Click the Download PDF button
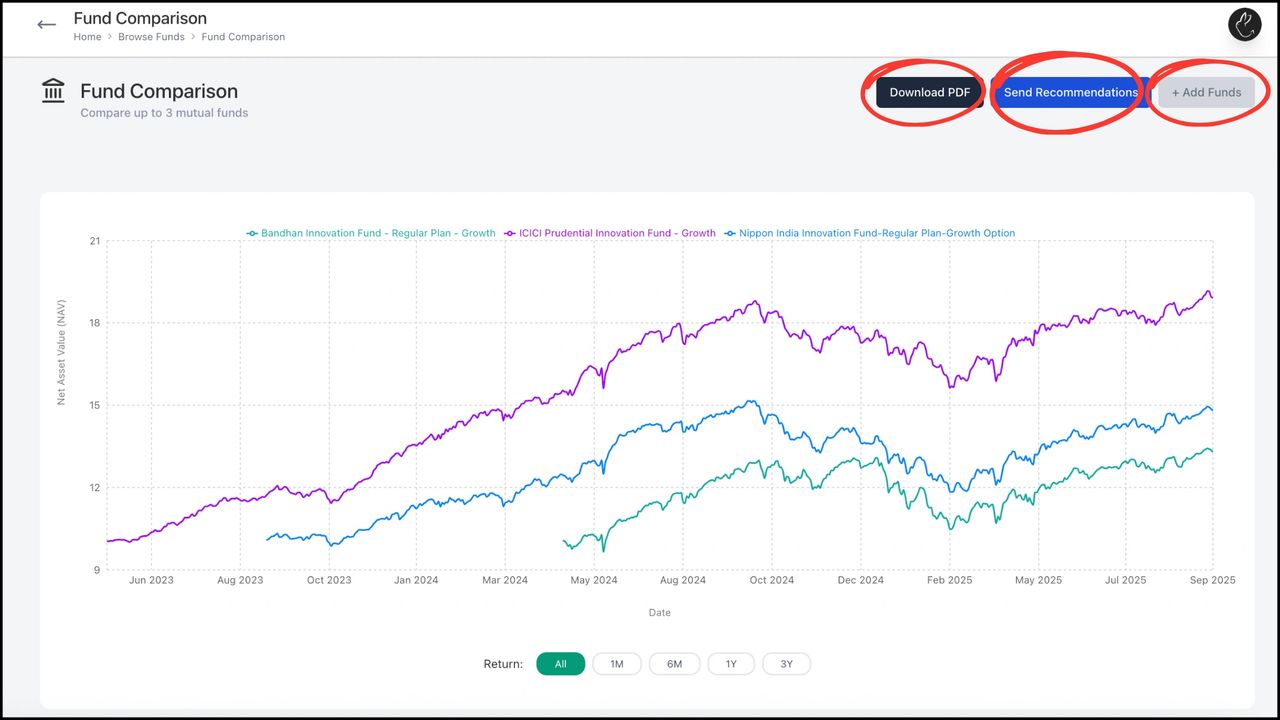Viewport: 1280px width, 720px height. click(928, 92)
